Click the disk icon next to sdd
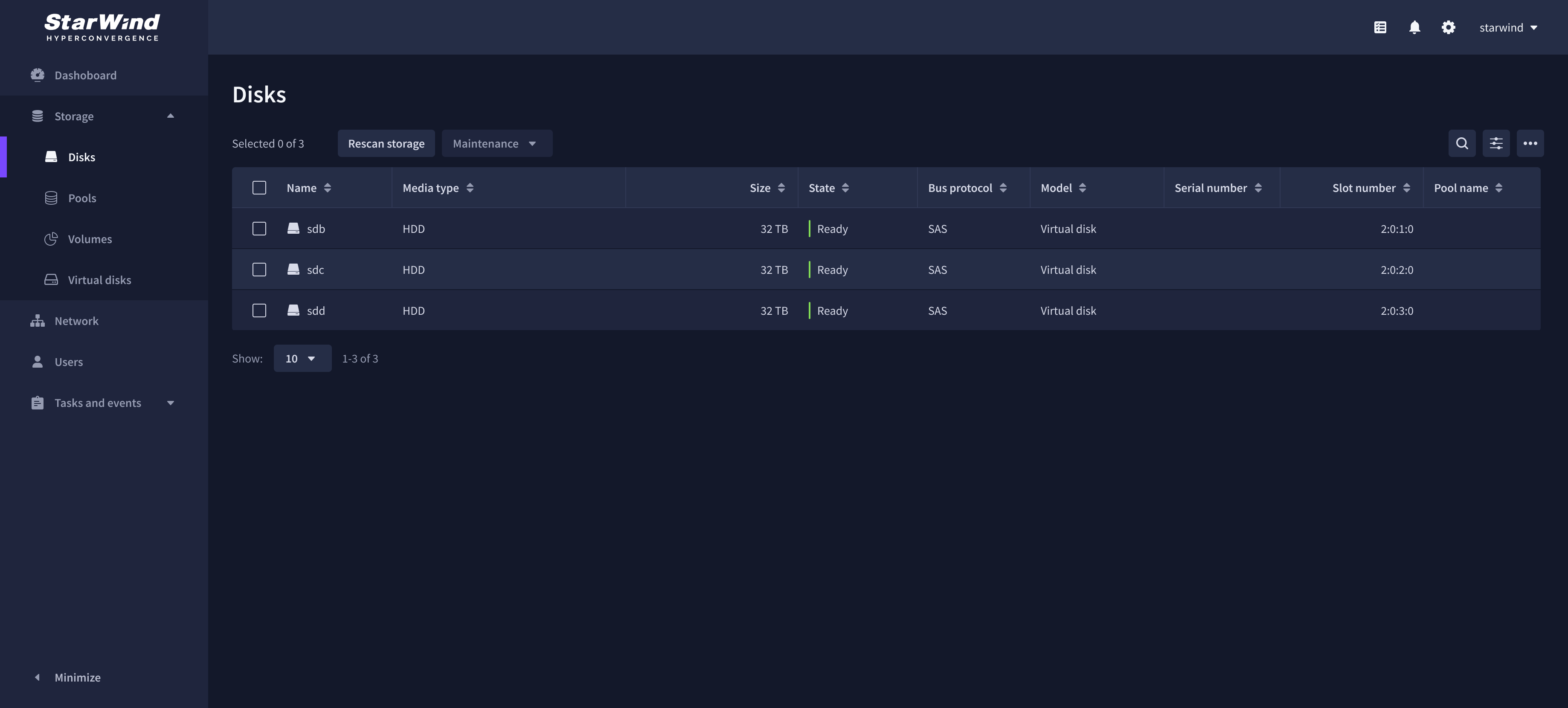This screenshot has width=1568, height=708. point(293,310)
